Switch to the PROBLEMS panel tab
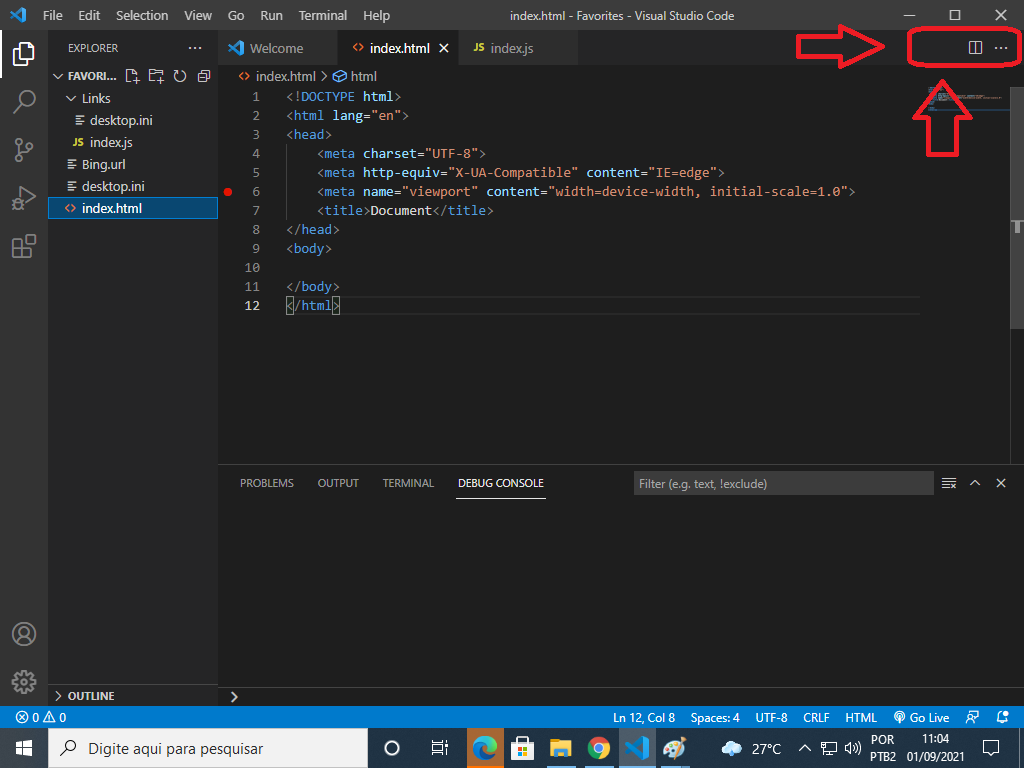Screen dimensions: 1024x768 click(x=266, y=483)
